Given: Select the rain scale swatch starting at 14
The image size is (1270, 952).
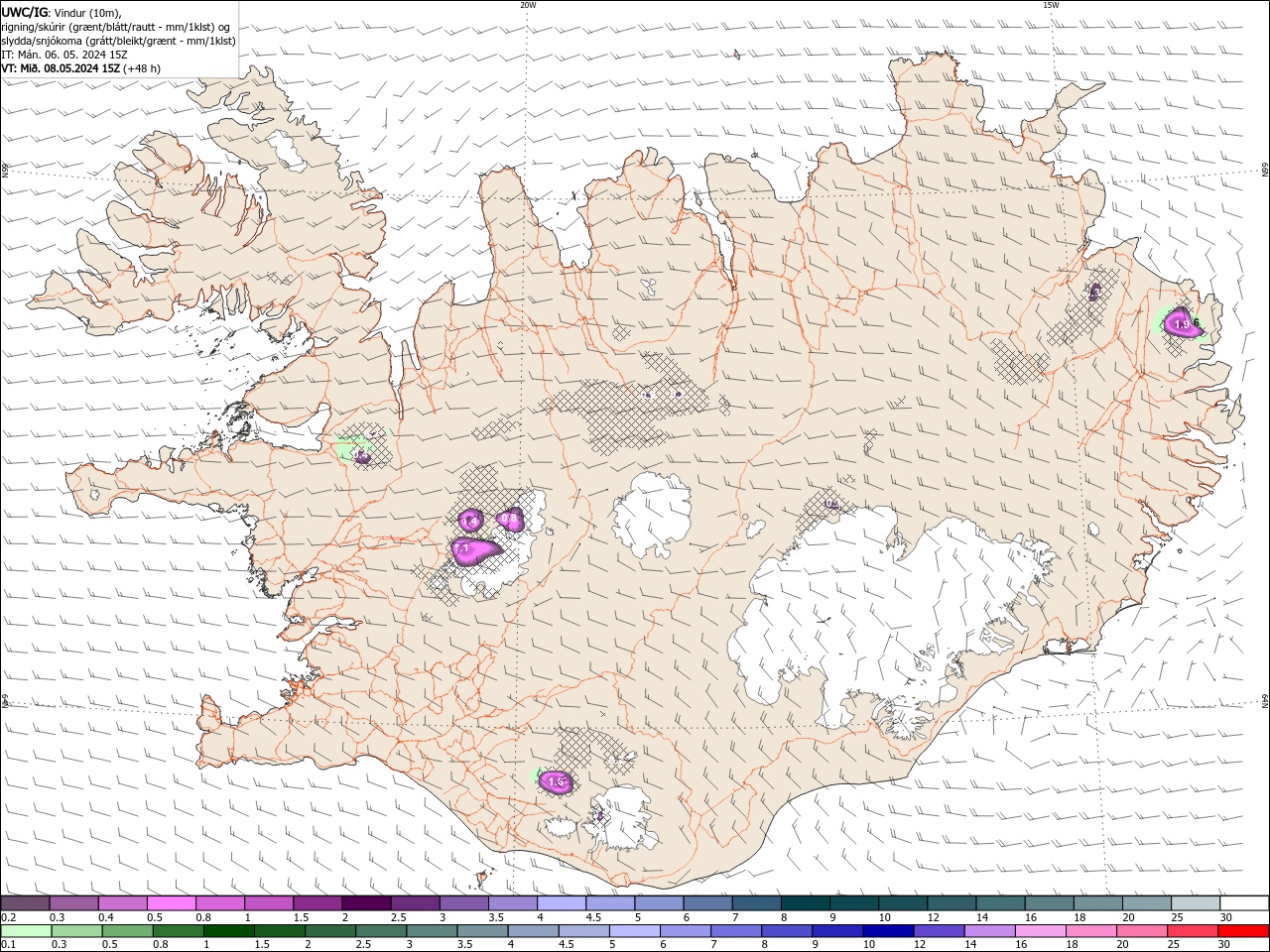Looking at the screenshot, I should click(990, 931).
